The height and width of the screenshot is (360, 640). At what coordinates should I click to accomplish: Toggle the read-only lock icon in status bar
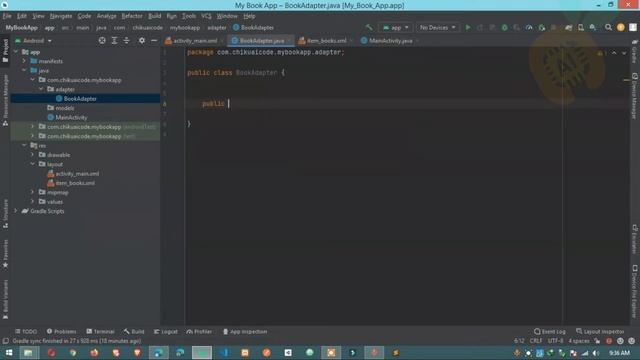598,341
